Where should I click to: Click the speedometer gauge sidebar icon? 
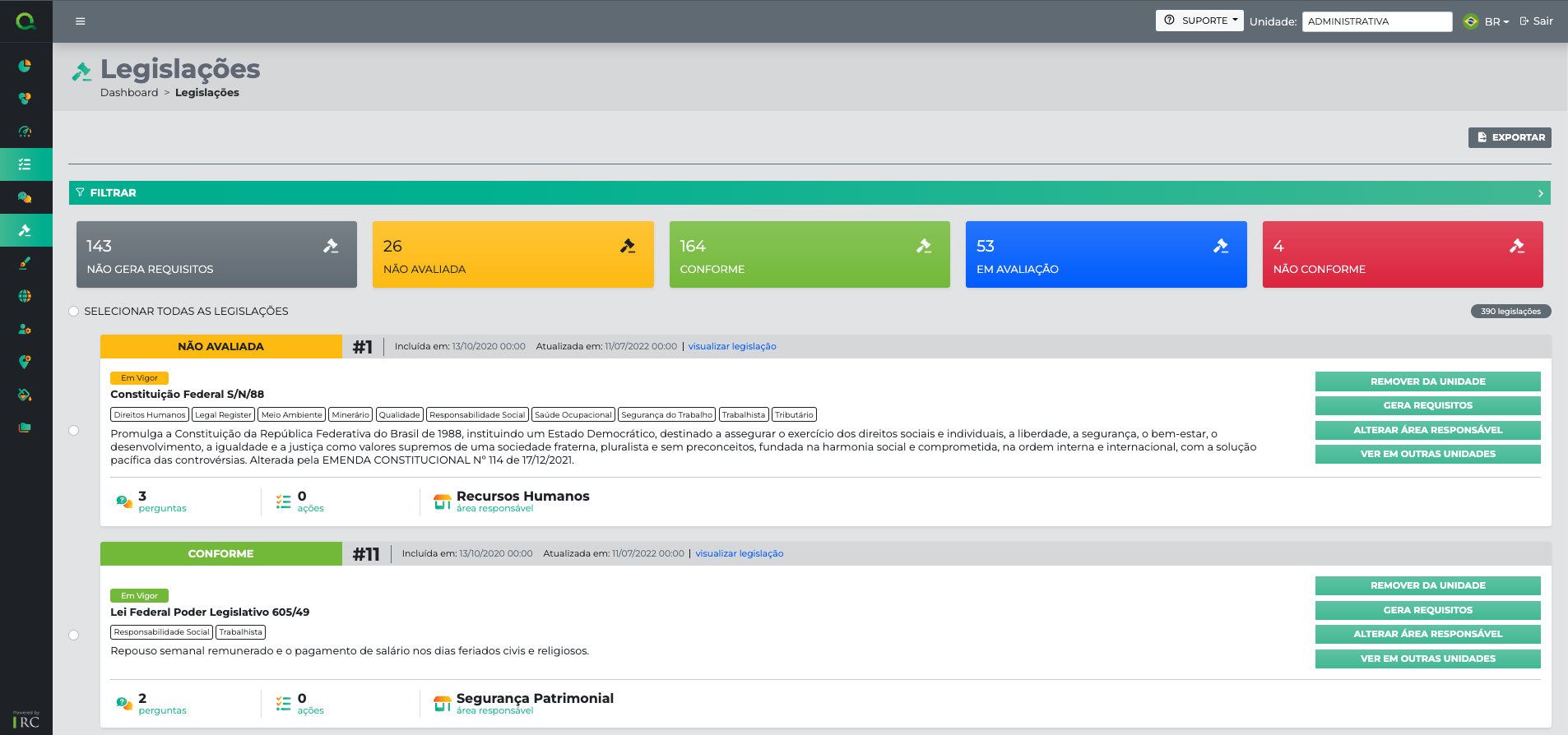click(25, 132)
